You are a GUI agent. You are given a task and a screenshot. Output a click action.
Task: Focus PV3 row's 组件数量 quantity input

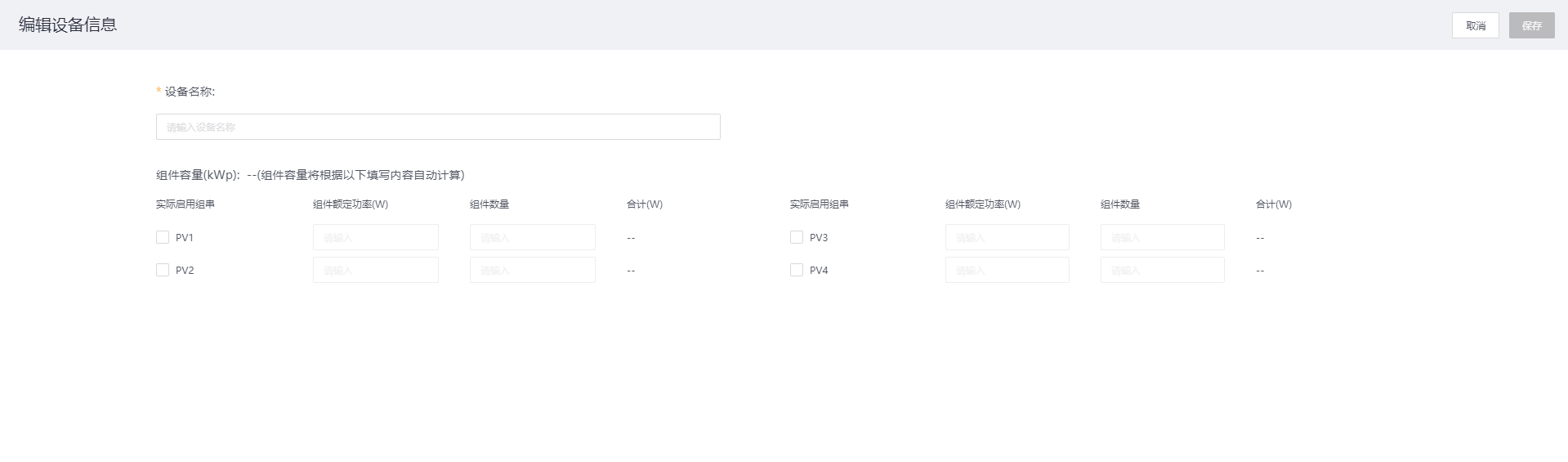coord(1162,237)
